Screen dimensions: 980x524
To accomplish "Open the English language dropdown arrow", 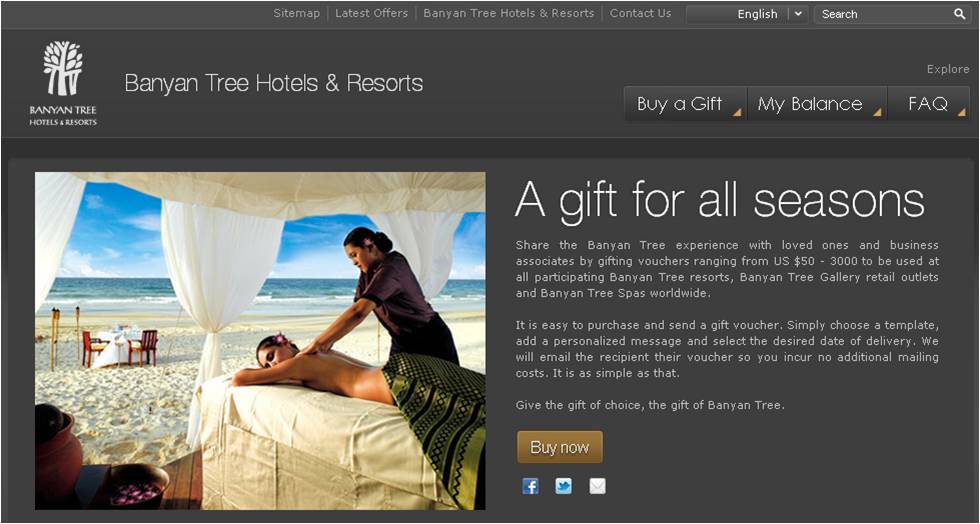I will [798, 14].
